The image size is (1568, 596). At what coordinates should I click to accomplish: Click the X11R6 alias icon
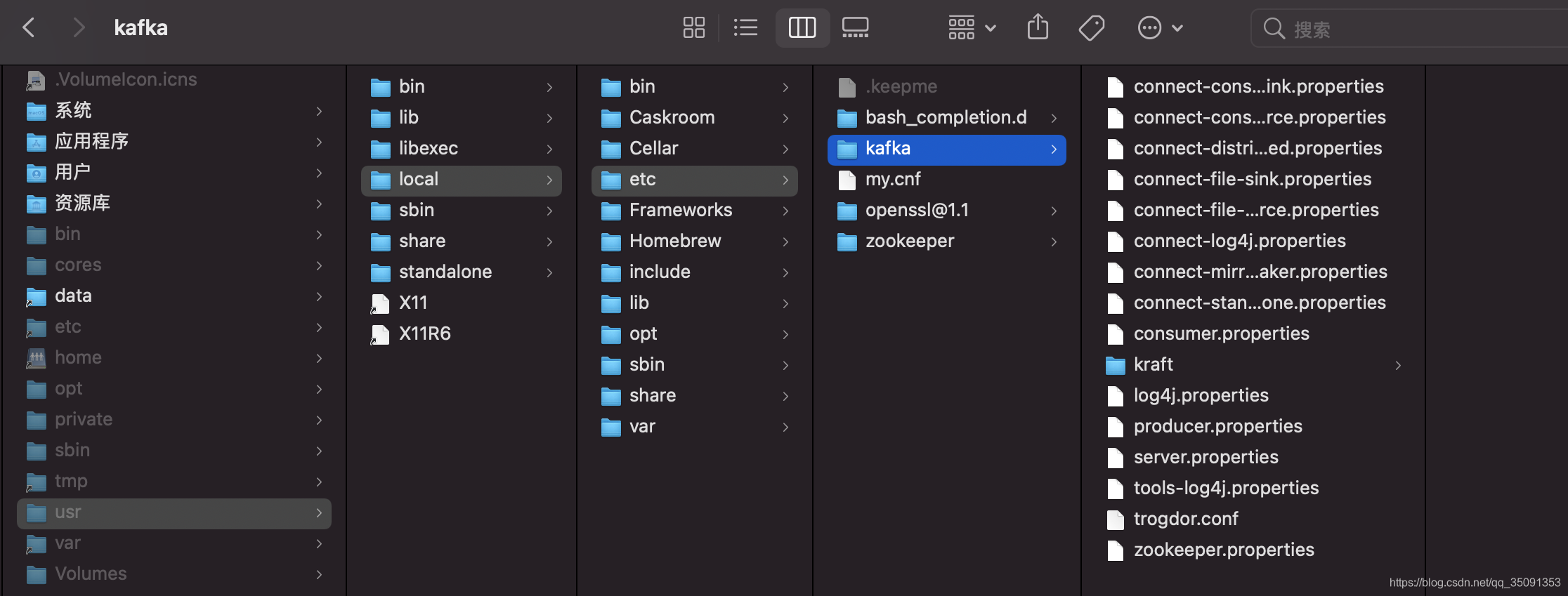380,334
